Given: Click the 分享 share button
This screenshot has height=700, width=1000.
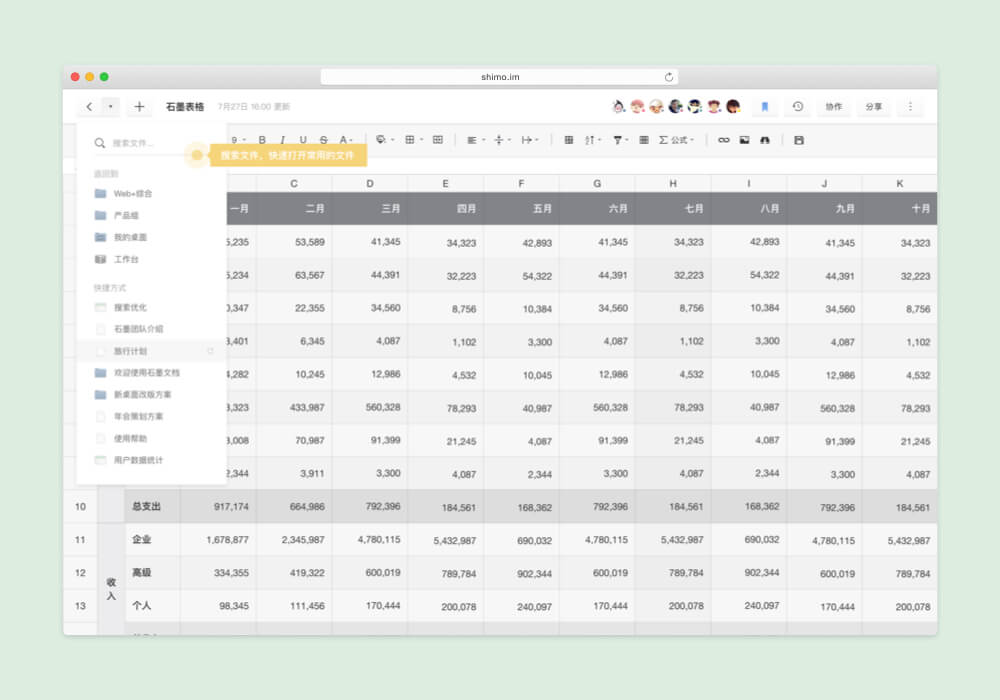Looking at the screenshot, I should (x=873, y=106).
